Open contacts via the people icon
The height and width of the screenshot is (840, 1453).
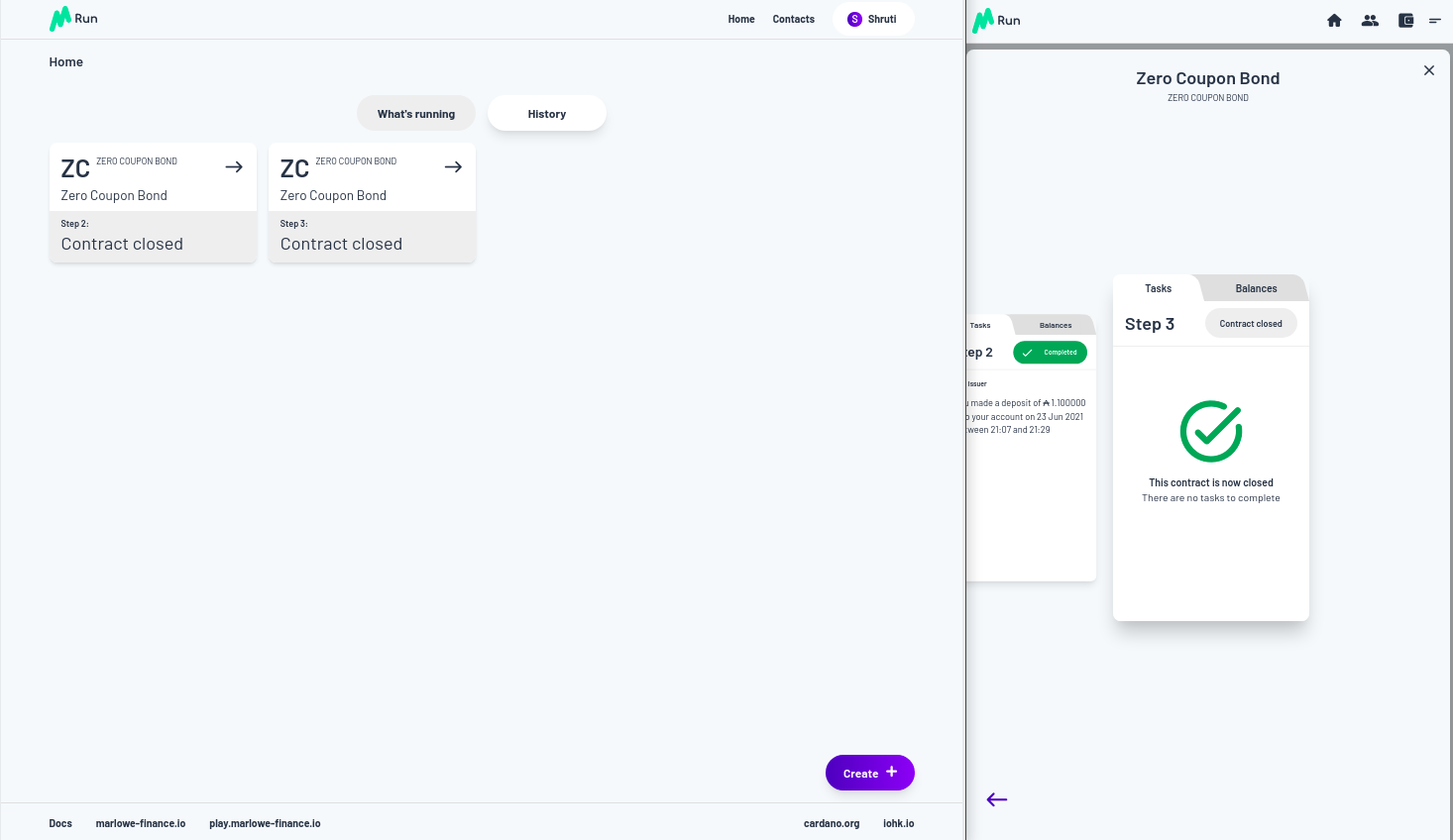1370,20
